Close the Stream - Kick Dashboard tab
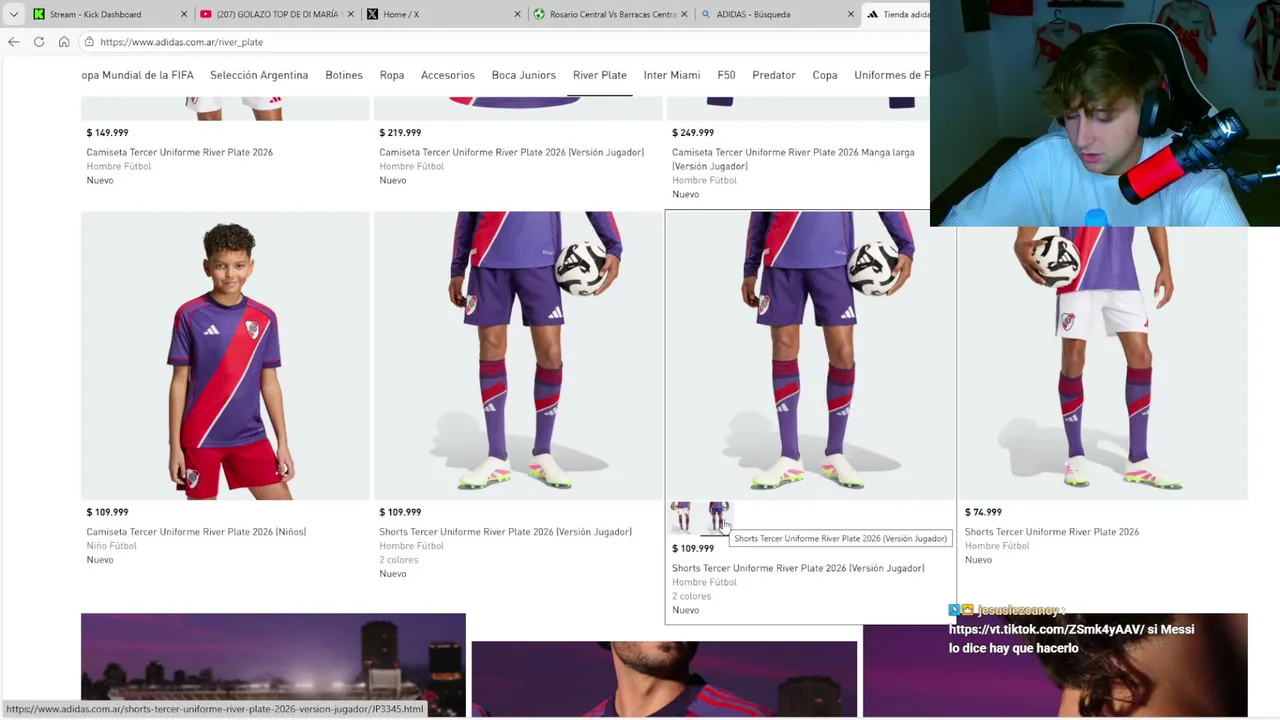Image resolution: width=1280 pixels, height=720 pixels. click(184, 14)
